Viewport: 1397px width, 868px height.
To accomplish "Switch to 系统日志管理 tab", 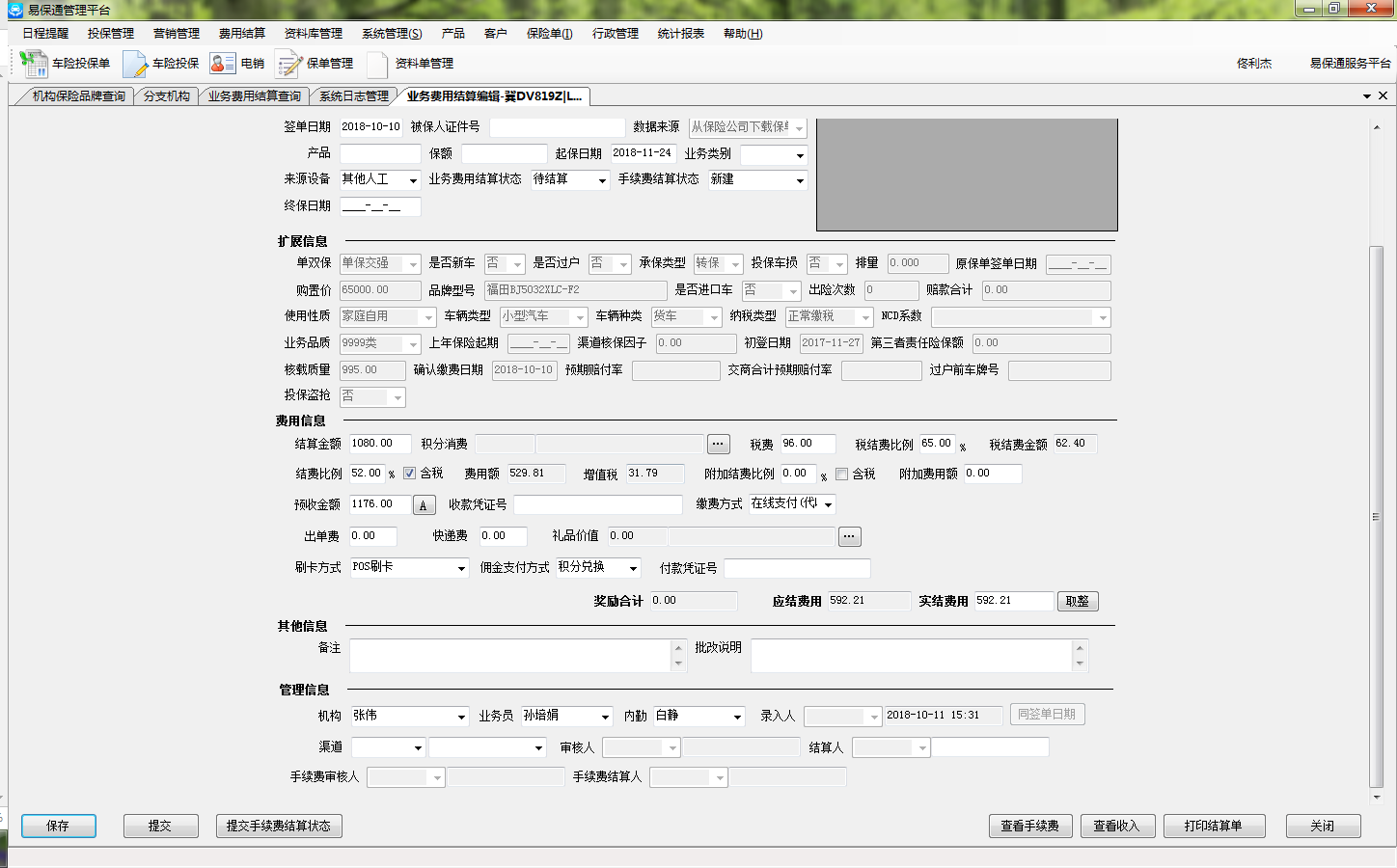I will (x=353, y=96).
